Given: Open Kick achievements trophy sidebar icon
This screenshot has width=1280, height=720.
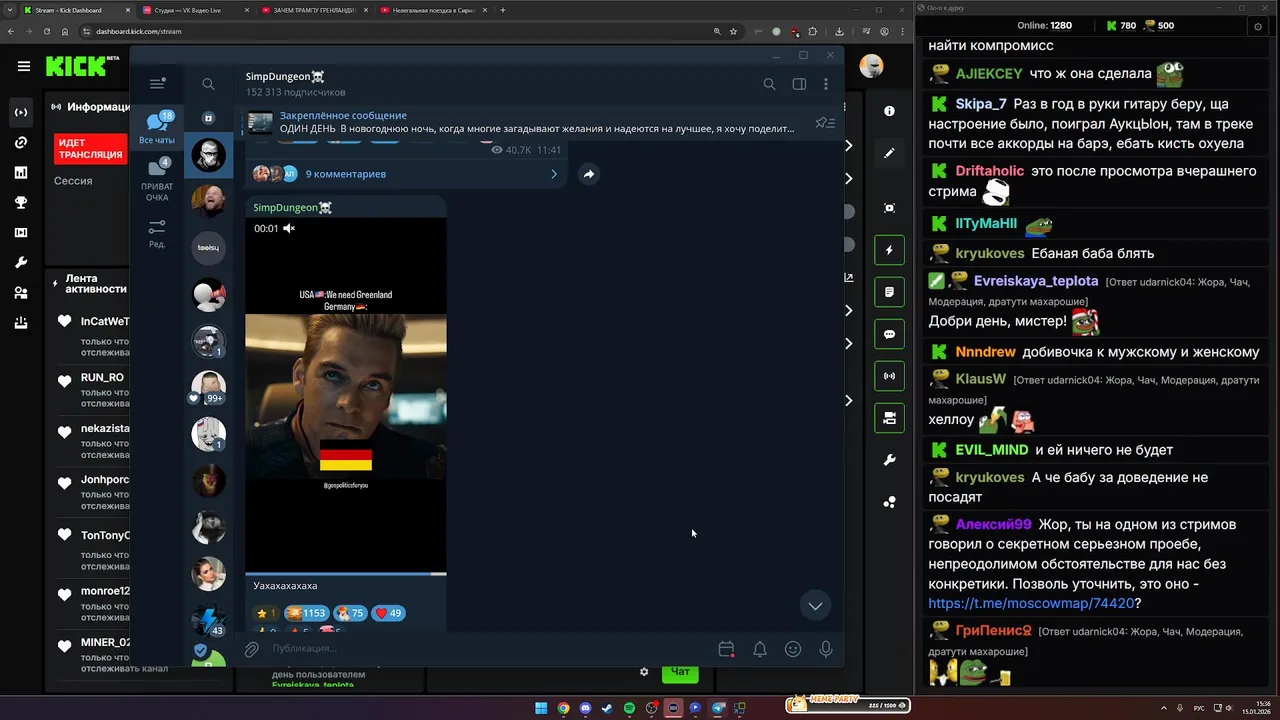Looking at the screenshot, I should pyautogui.click(x=20, y=202).
